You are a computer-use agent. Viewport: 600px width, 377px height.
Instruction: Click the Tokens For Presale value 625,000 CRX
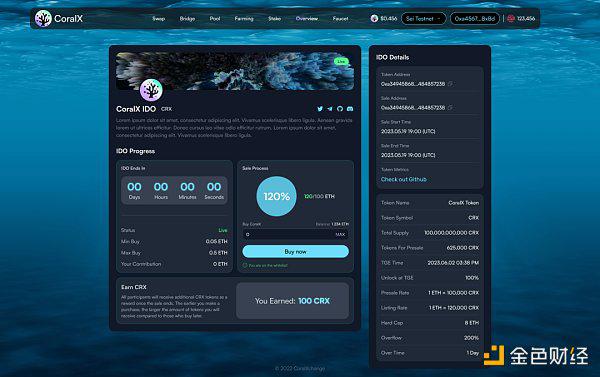463,248
